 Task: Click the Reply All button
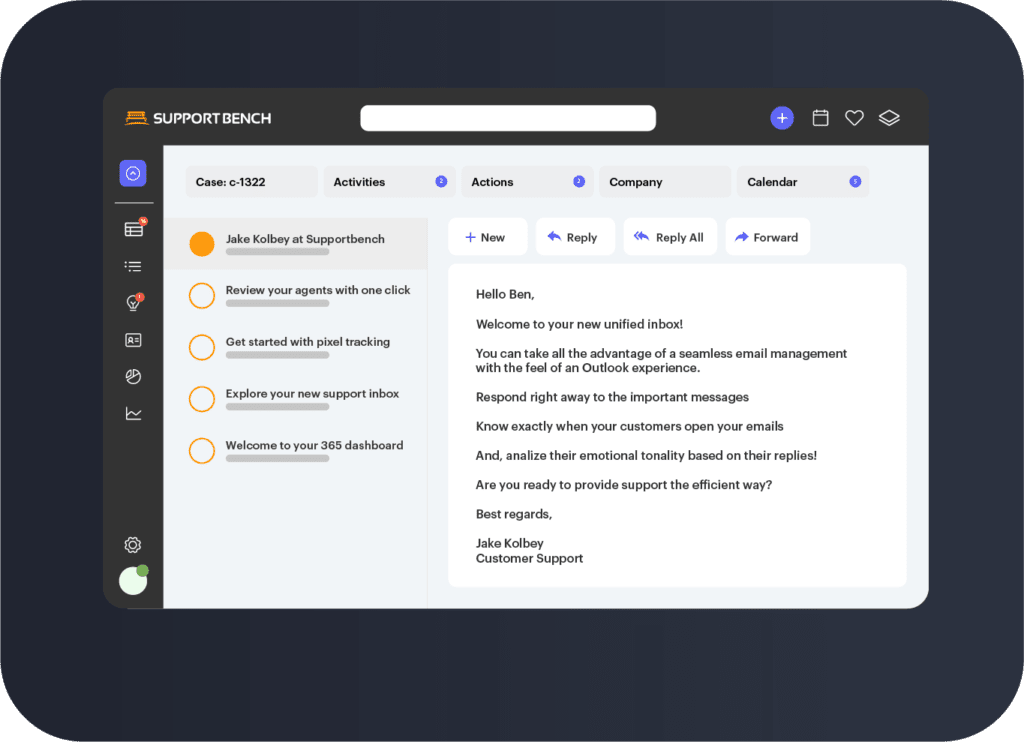click(x=669, y=237)
